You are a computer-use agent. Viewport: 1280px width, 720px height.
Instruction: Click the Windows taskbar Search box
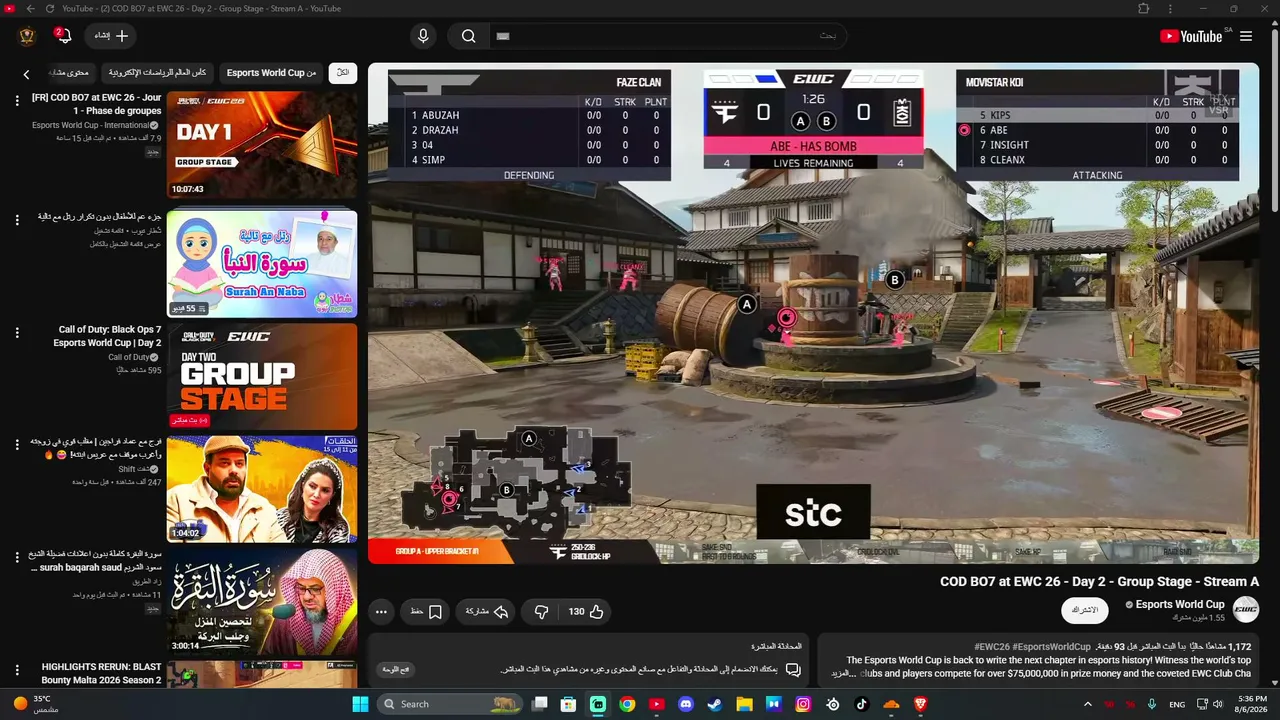[x=452, y=704]
